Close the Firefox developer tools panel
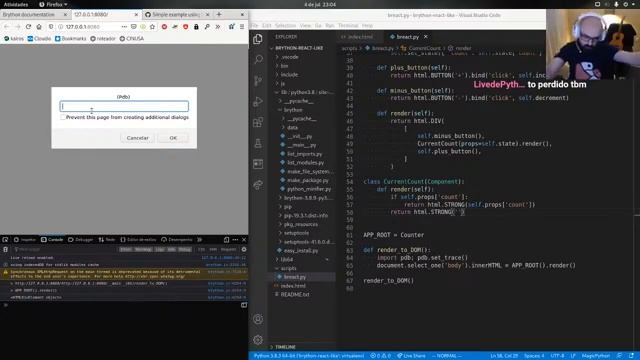Viewport: 640px width, 360px height. (x=244, y=240)
